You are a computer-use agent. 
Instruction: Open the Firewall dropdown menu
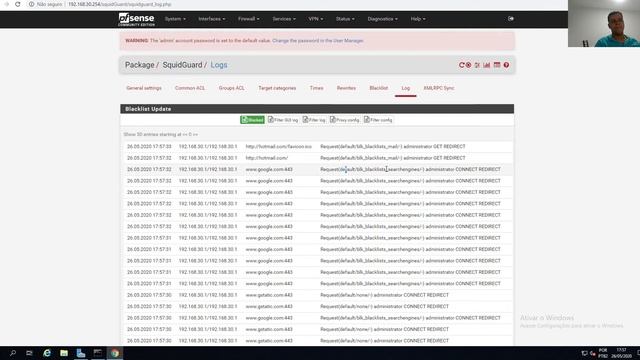click(249, 19)
